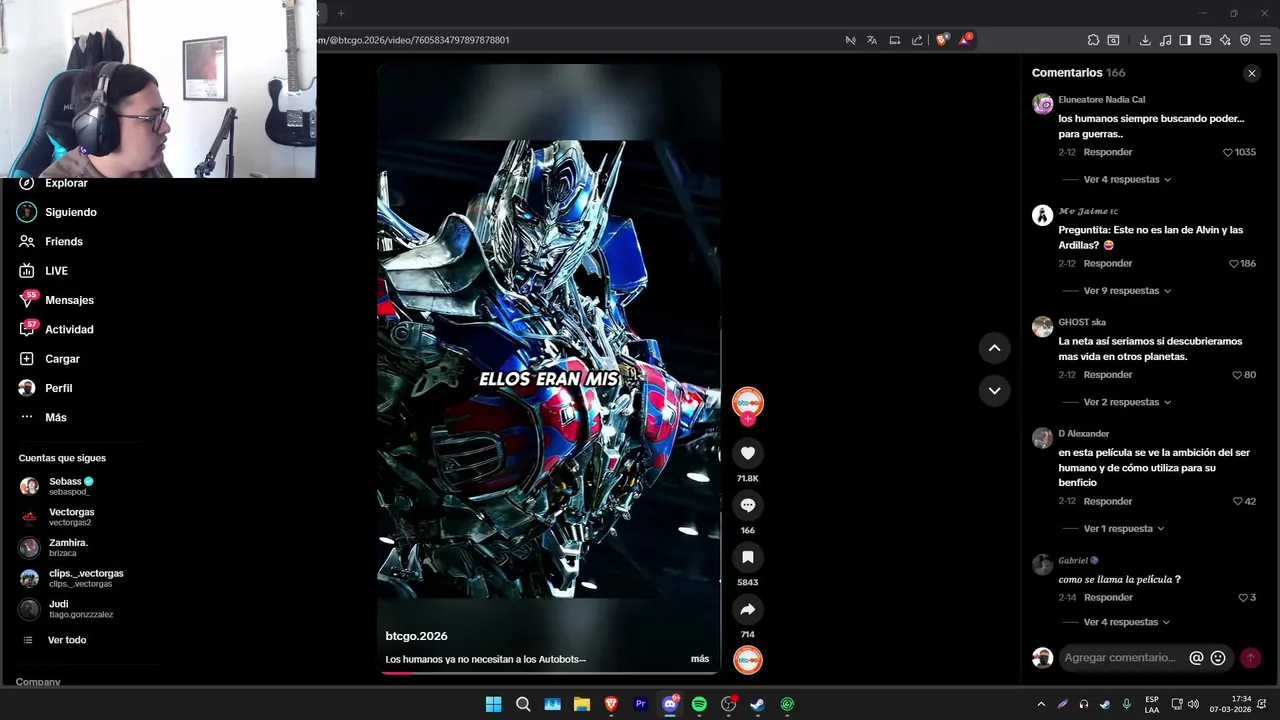The image size is (1280, 720).
Task: Open Spotify from taskbar
Action: pos(699,704)
